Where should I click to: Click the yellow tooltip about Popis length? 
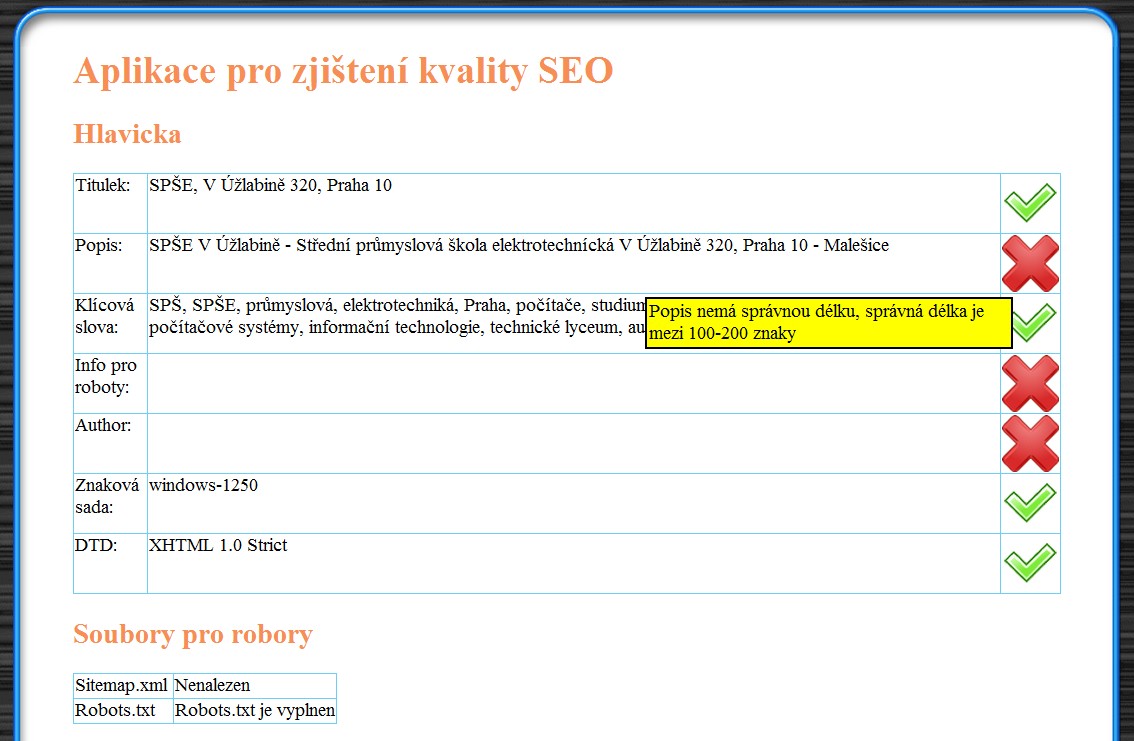pos(828,322)
